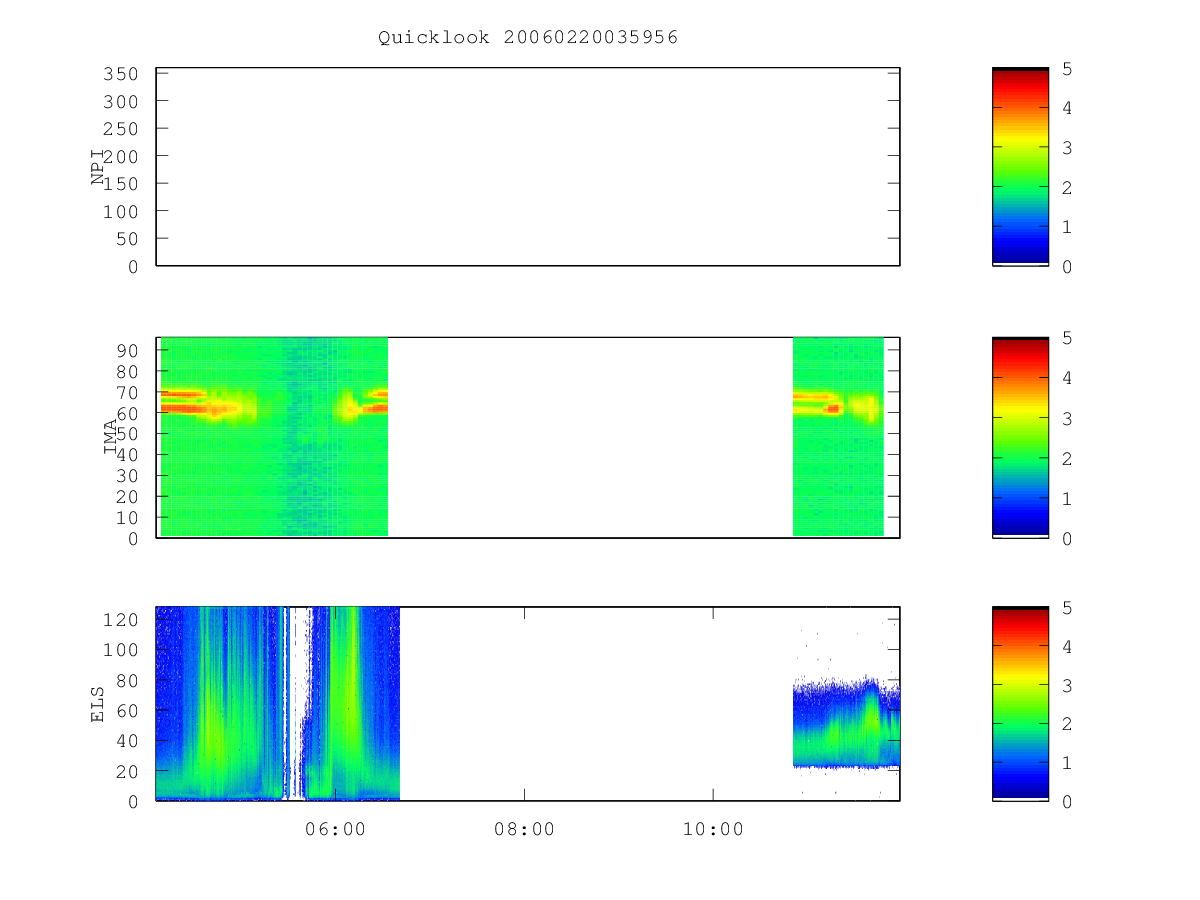Click the 40 tick on ELS axis
Screen dimensions: 1200x900
pos(127,741)
